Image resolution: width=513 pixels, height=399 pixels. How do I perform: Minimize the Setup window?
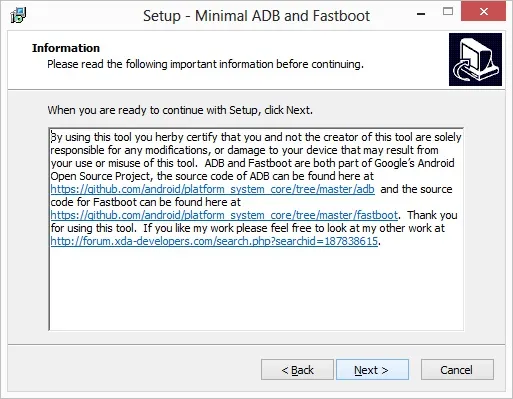(x=421, y=14)
